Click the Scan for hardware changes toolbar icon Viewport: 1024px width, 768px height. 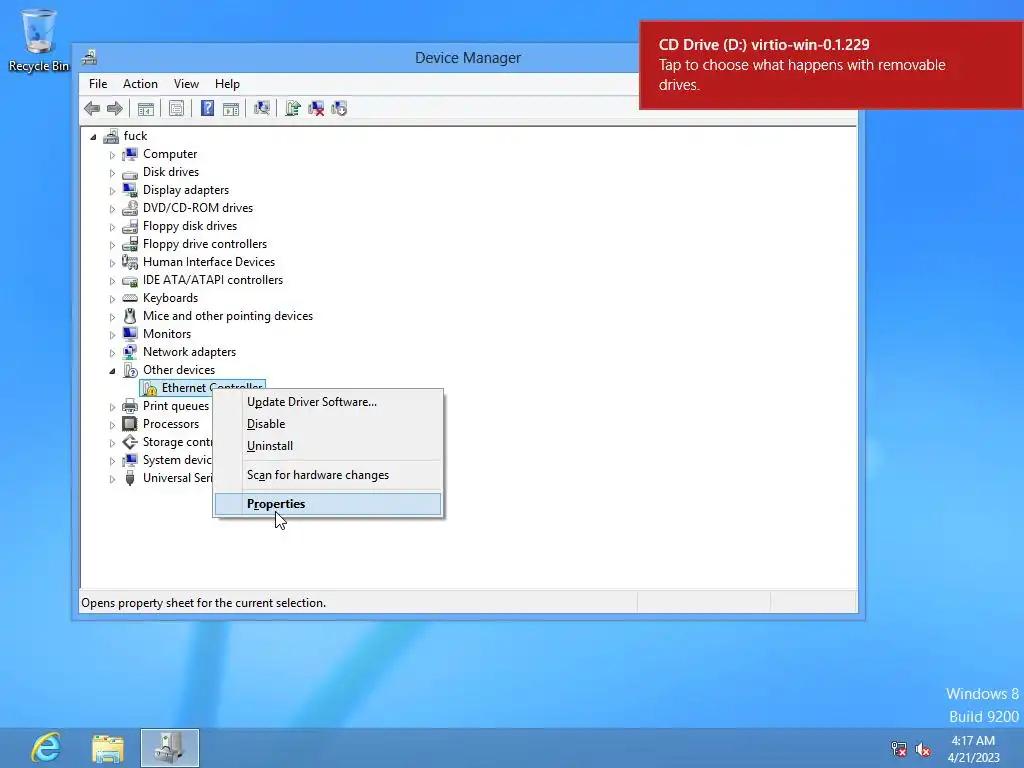[x=262, y=108]
